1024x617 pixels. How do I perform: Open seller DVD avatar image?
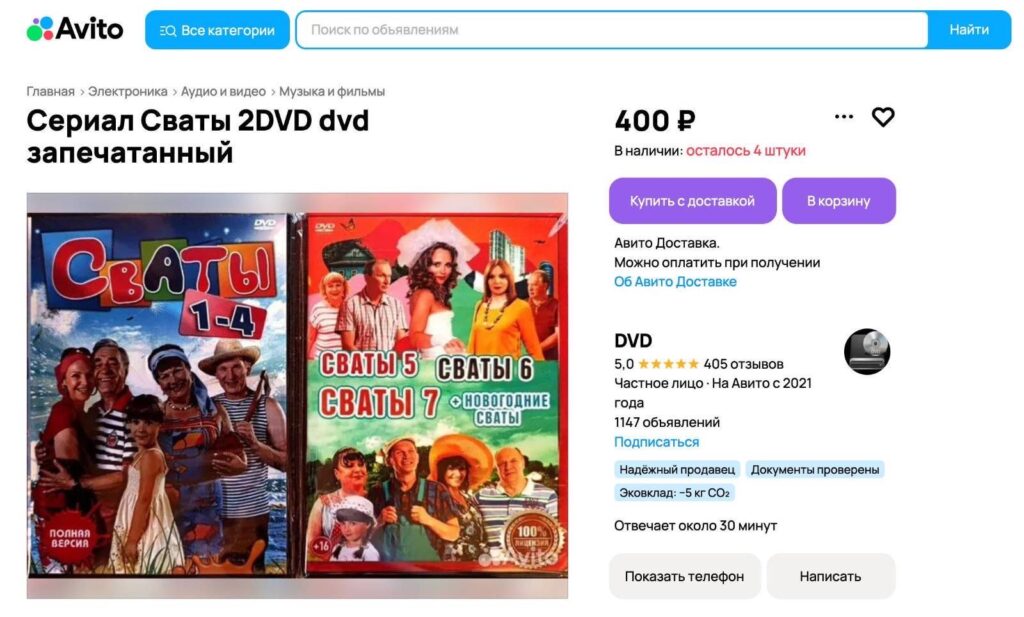(867, 351)
